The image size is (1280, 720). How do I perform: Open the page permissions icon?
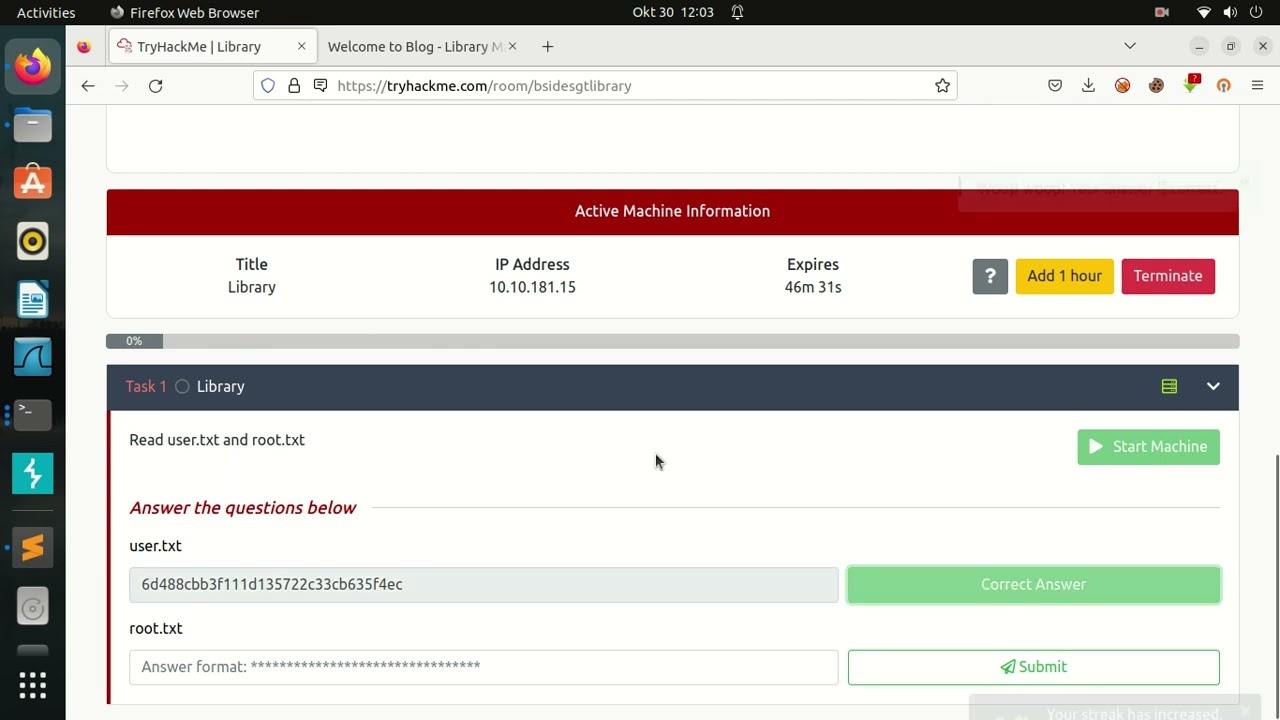[x=320, y=86]
